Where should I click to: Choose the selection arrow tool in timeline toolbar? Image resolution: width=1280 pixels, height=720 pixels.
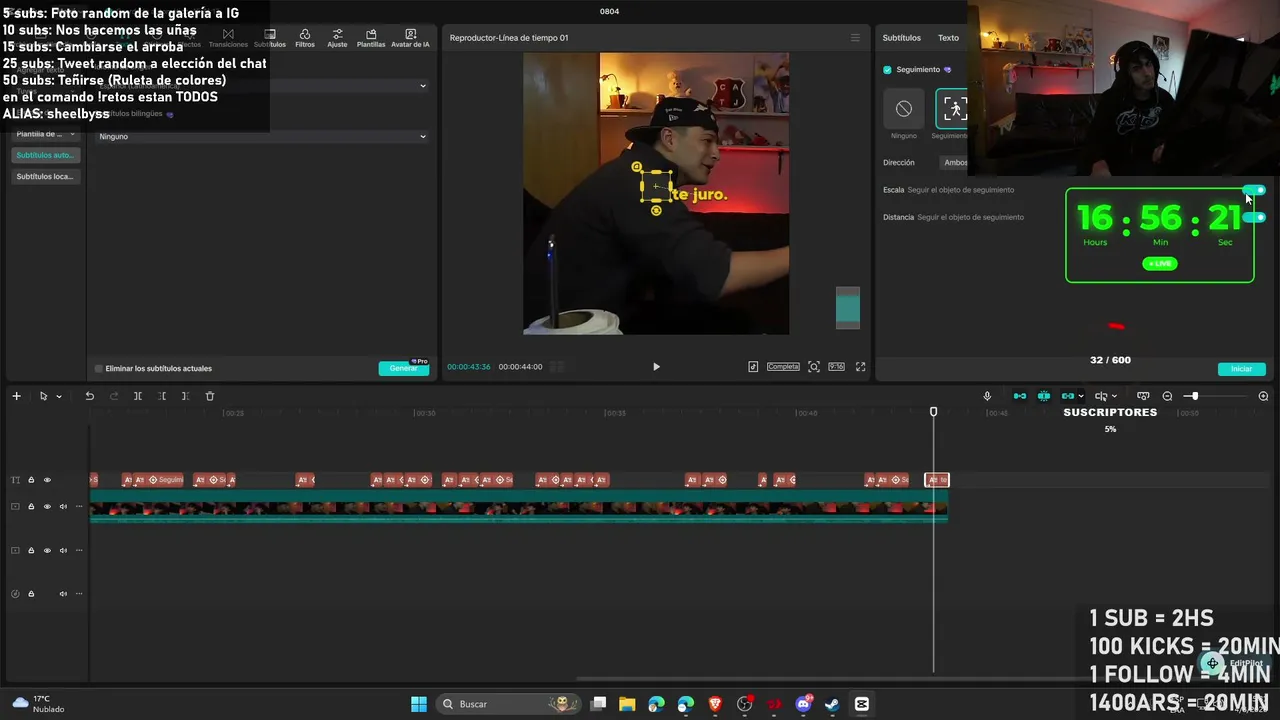click(x=43, y=396)
